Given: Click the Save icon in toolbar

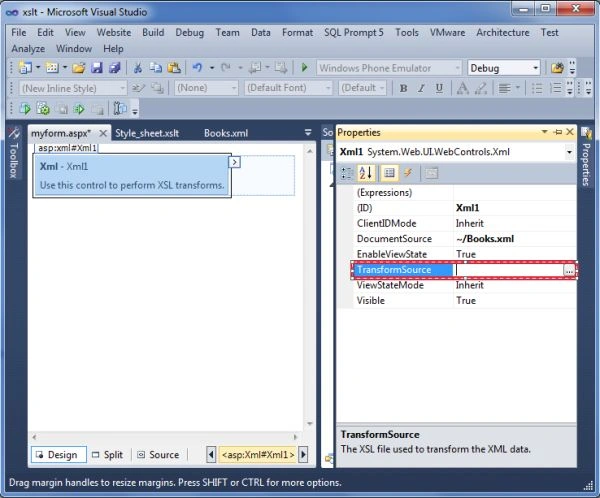Looking at the screenshot, I should pos(97,68).
